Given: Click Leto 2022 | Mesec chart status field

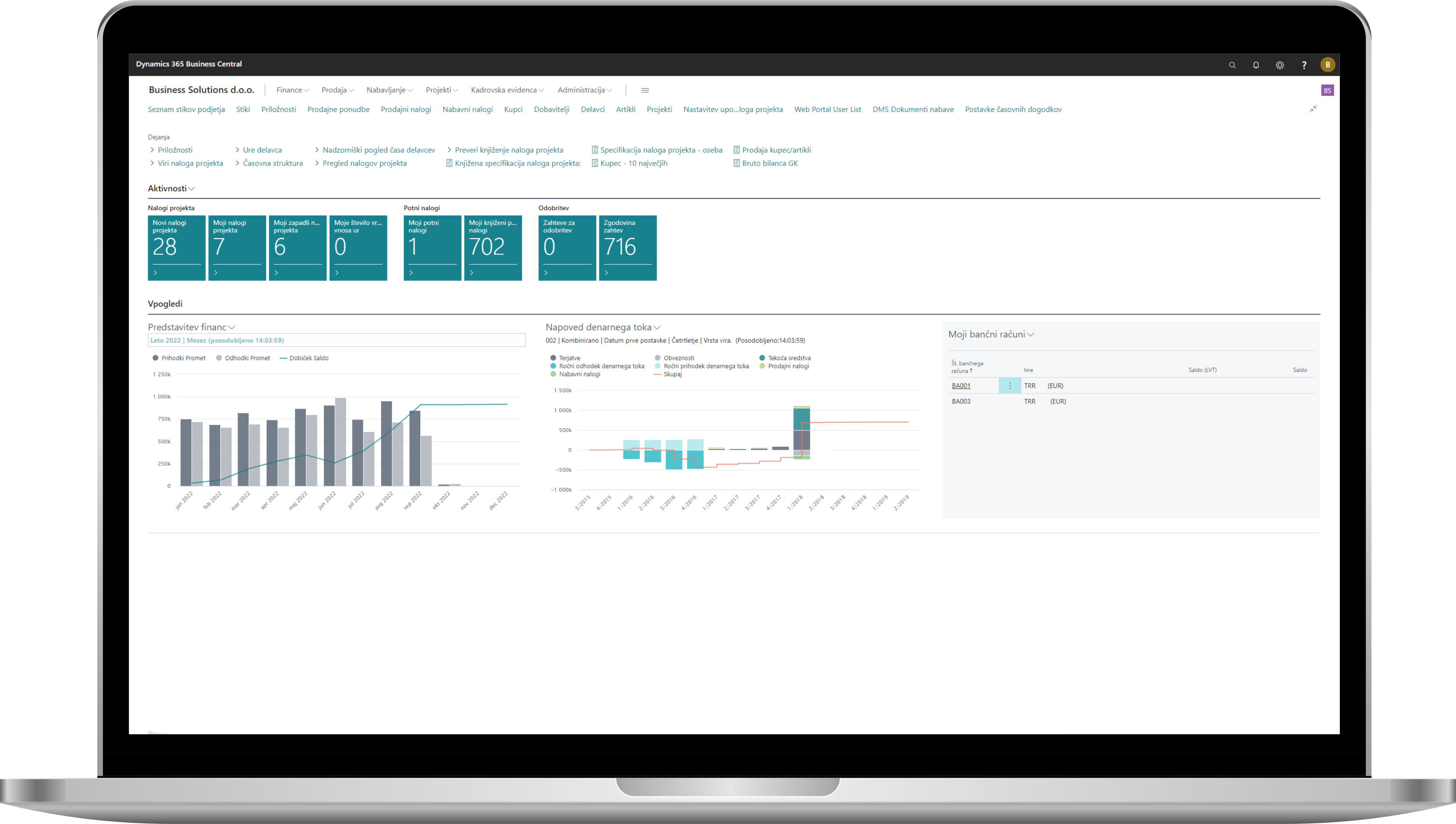Looking at the screenshot, I should (x=336, y=340).
